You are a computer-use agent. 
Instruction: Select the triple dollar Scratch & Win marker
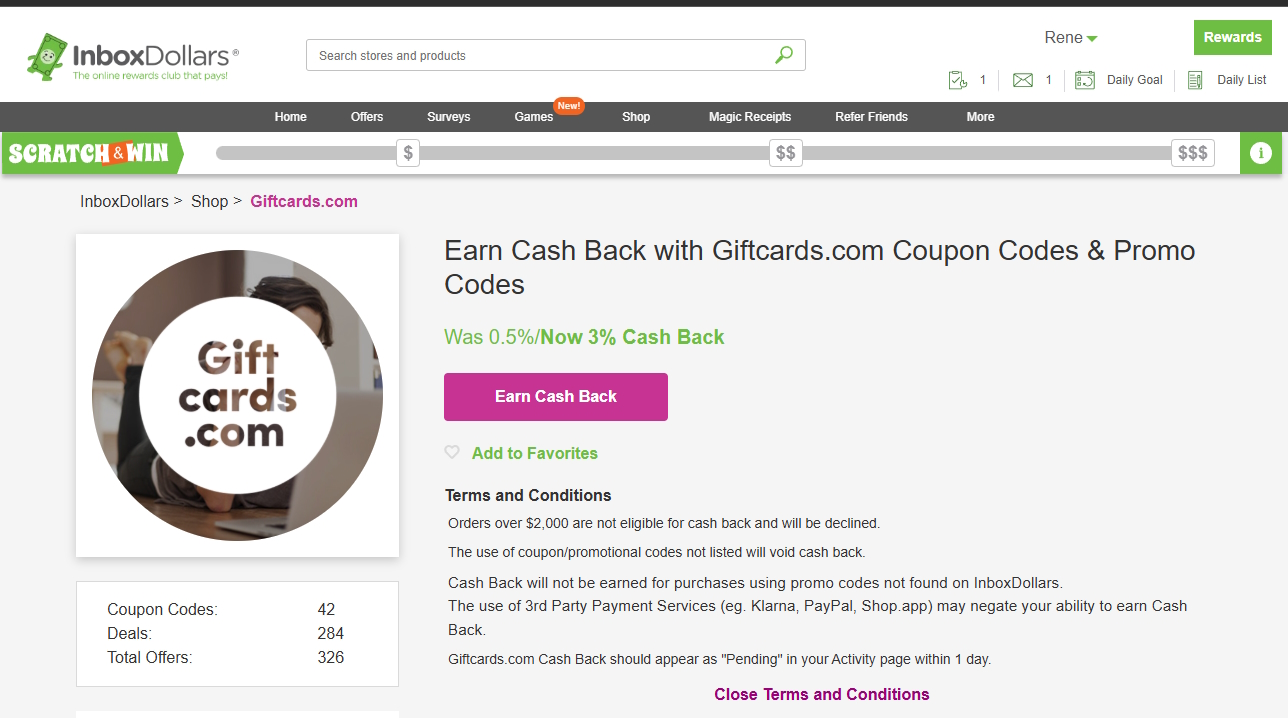coord(1192,153)
